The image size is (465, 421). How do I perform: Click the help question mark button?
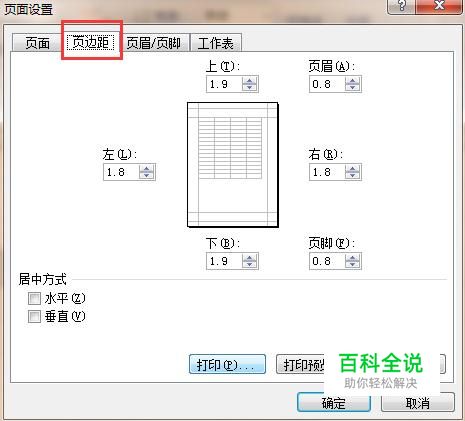(x=402, y=6)
